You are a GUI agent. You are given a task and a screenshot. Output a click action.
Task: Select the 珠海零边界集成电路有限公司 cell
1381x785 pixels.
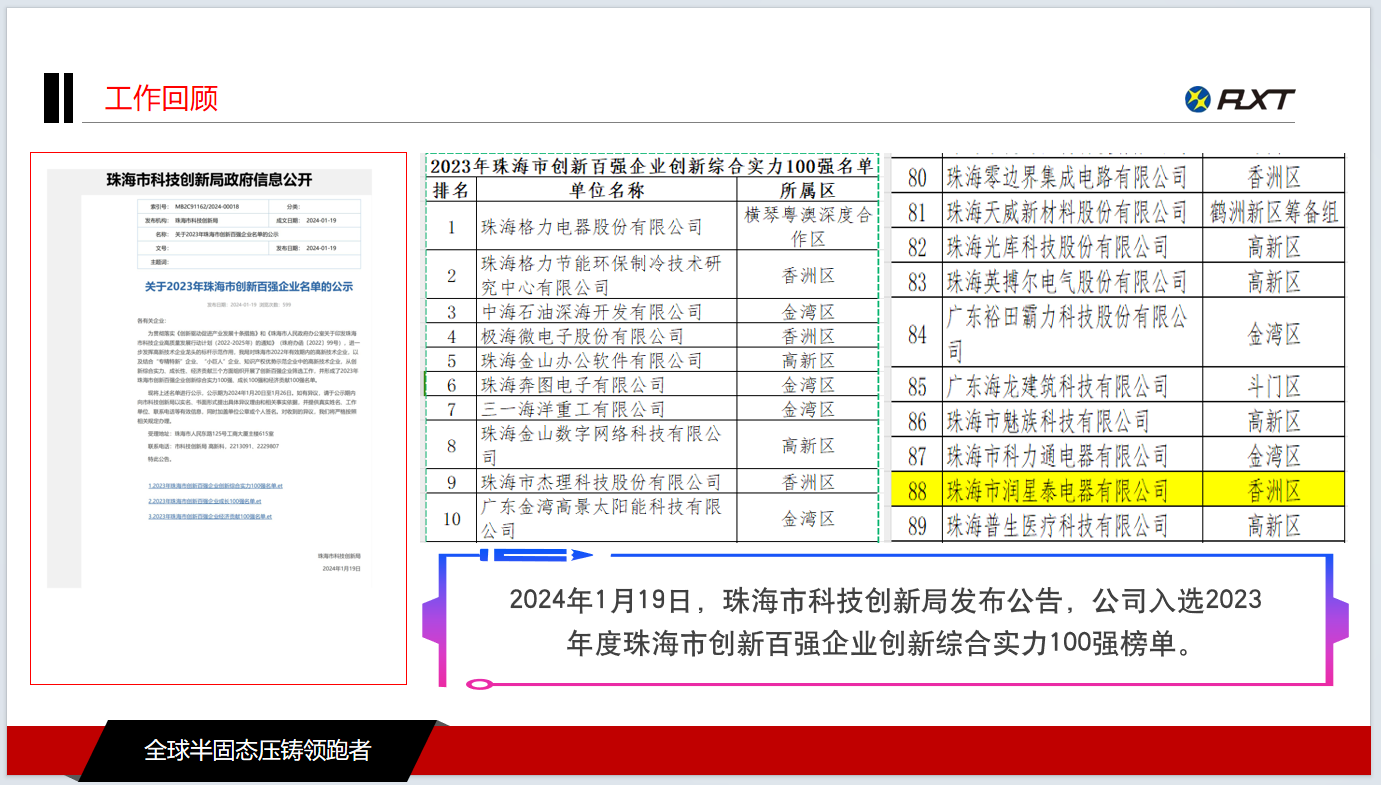[x=1072, y=178]
